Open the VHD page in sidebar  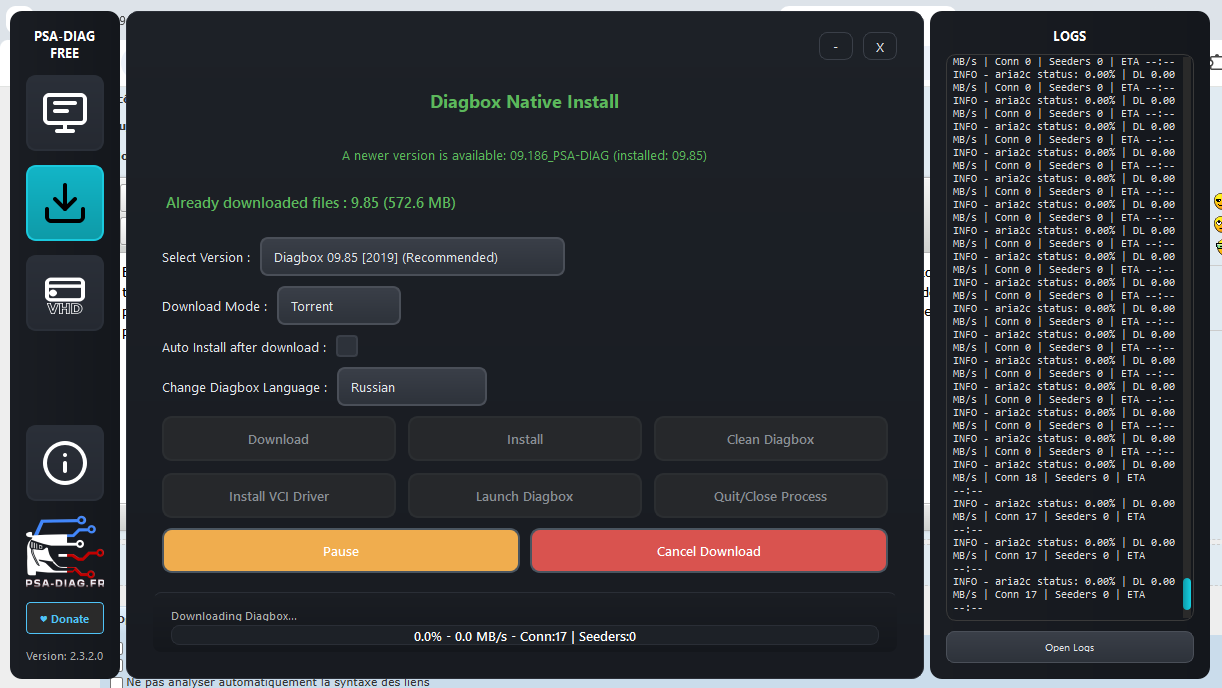[65, 293]
